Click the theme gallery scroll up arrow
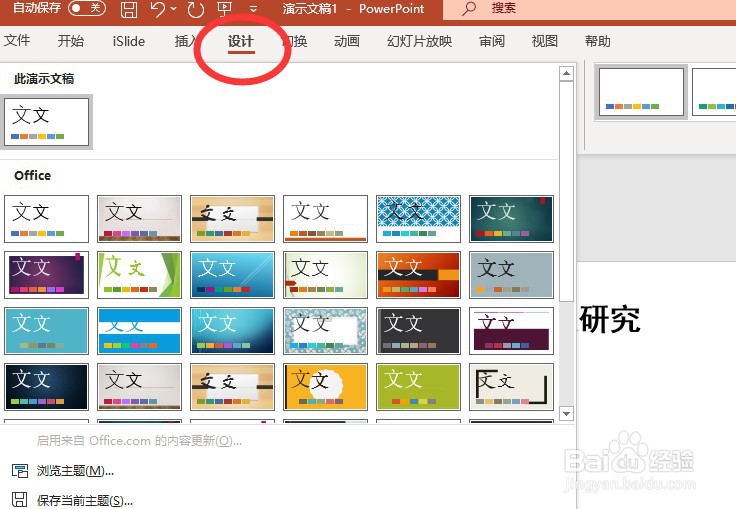 [567, 73]
